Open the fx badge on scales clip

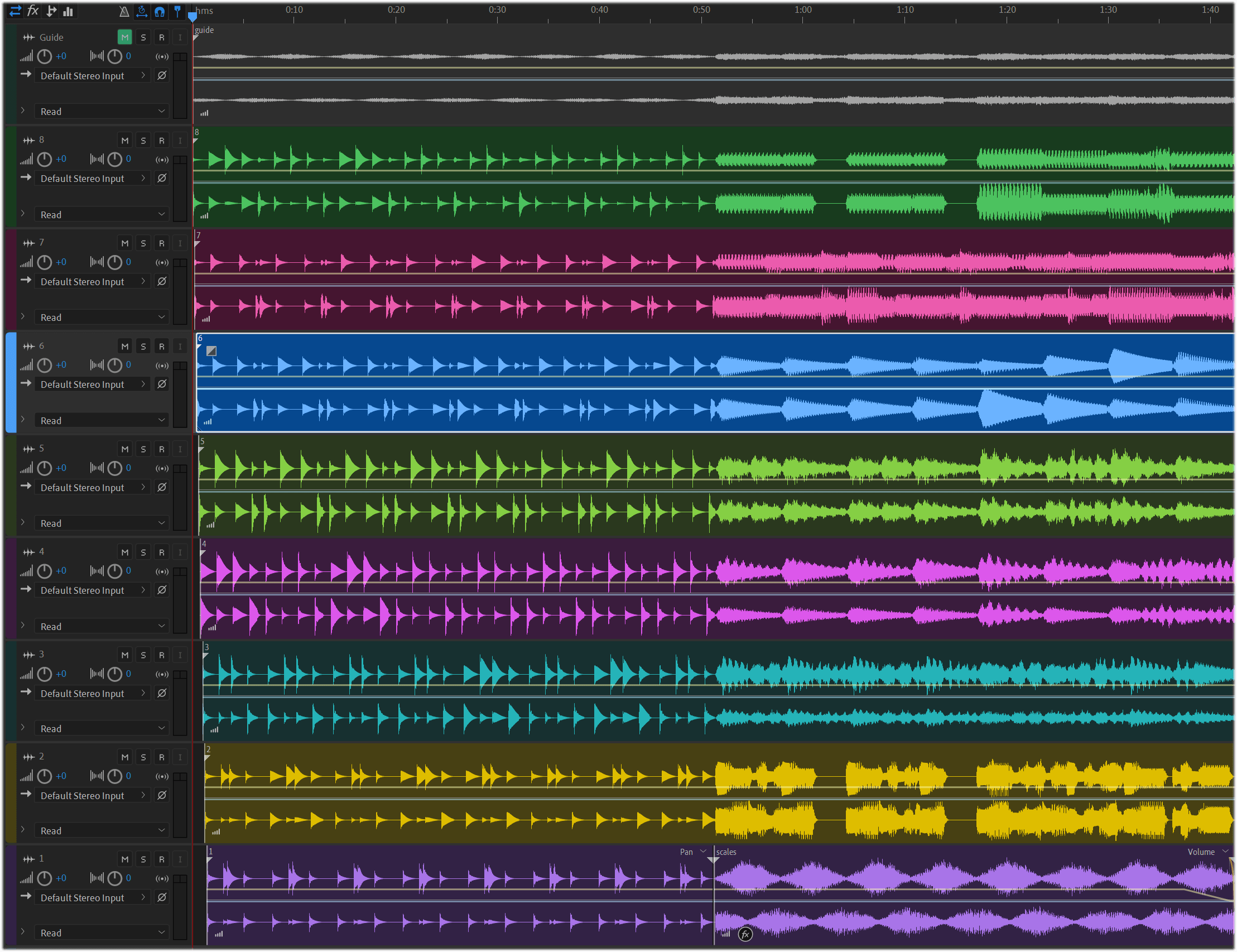(x=745, y=934)
